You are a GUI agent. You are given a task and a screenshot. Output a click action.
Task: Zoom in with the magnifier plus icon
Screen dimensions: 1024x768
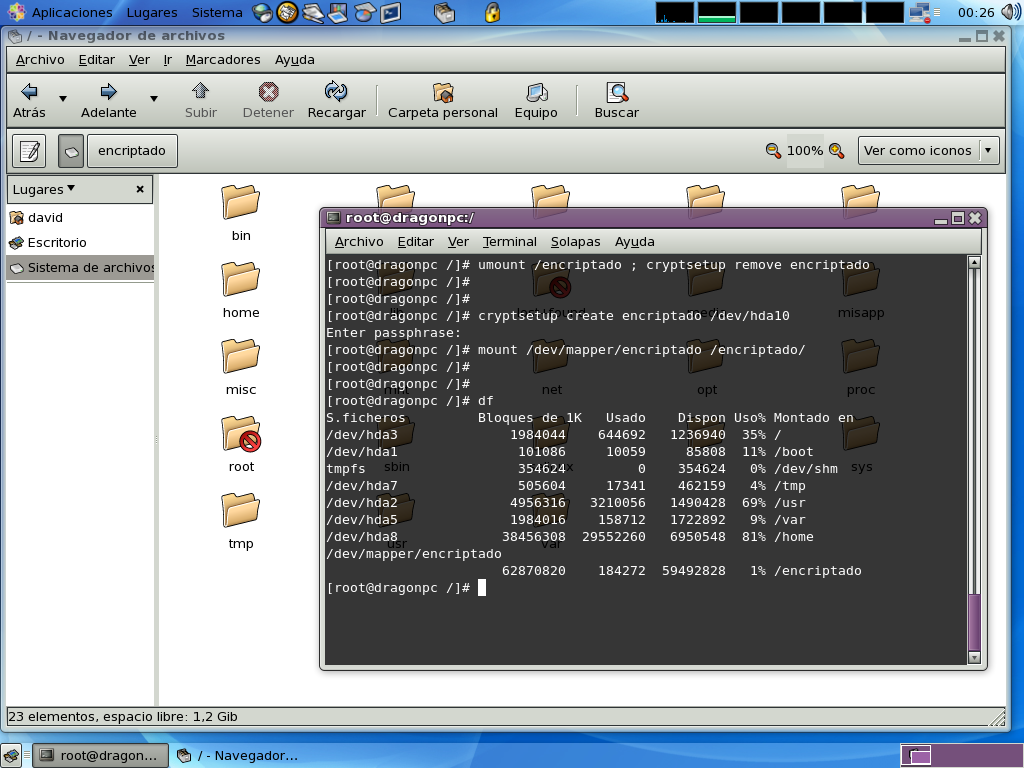(x=836, y=151)
